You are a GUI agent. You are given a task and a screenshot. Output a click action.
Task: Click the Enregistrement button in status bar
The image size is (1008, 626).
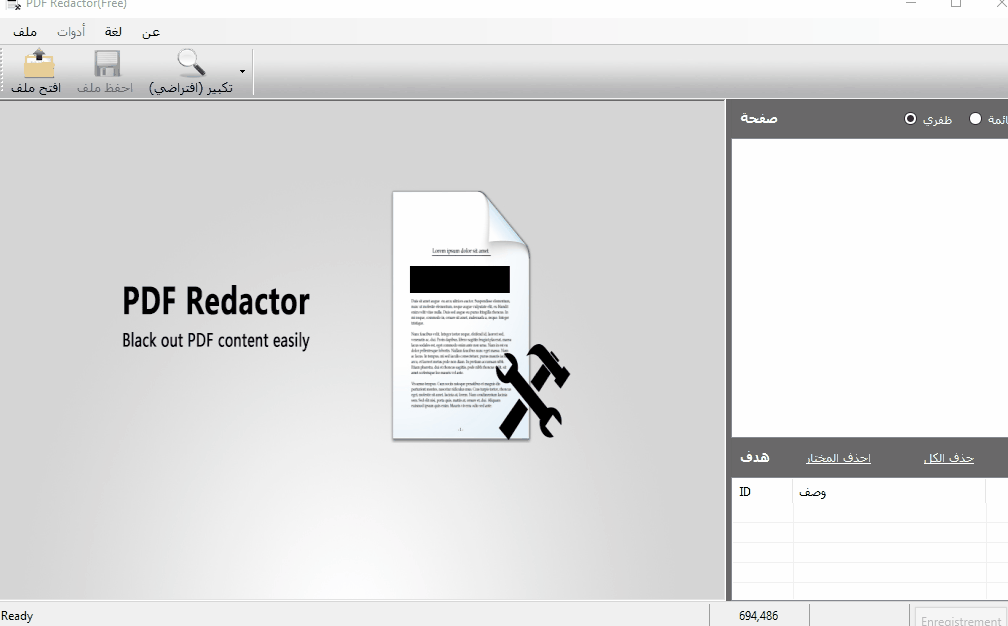coord(961,618)
